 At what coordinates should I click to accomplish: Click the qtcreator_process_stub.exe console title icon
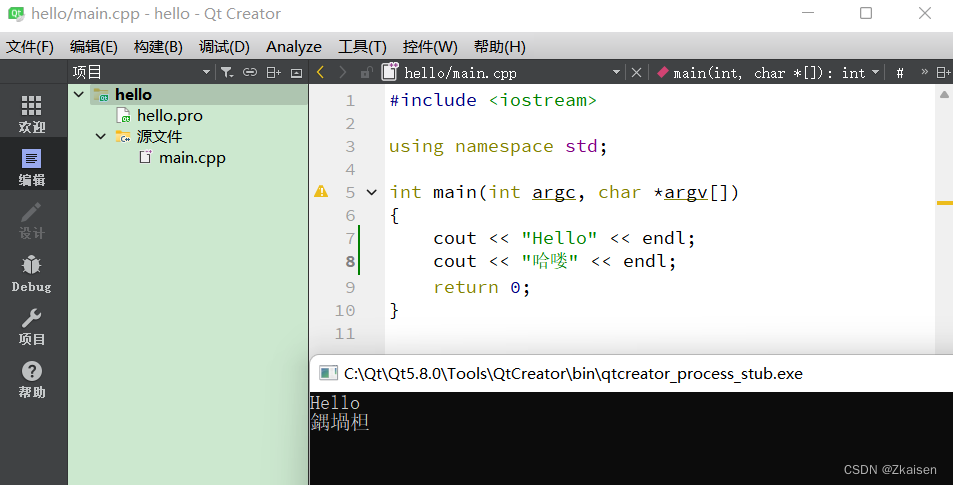point(328,373)
